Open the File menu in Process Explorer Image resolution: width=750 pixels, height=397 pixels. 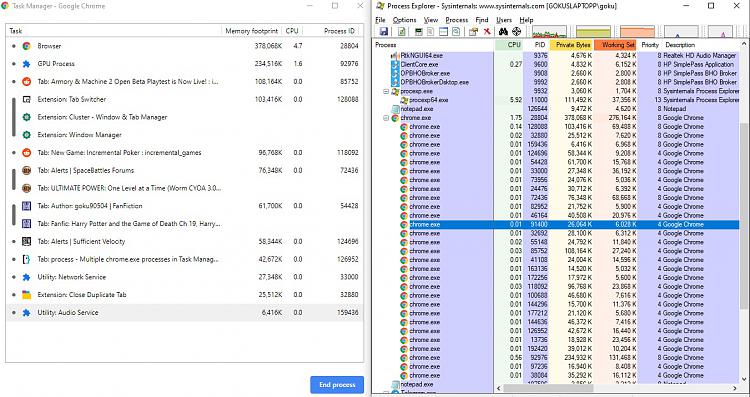380,20
